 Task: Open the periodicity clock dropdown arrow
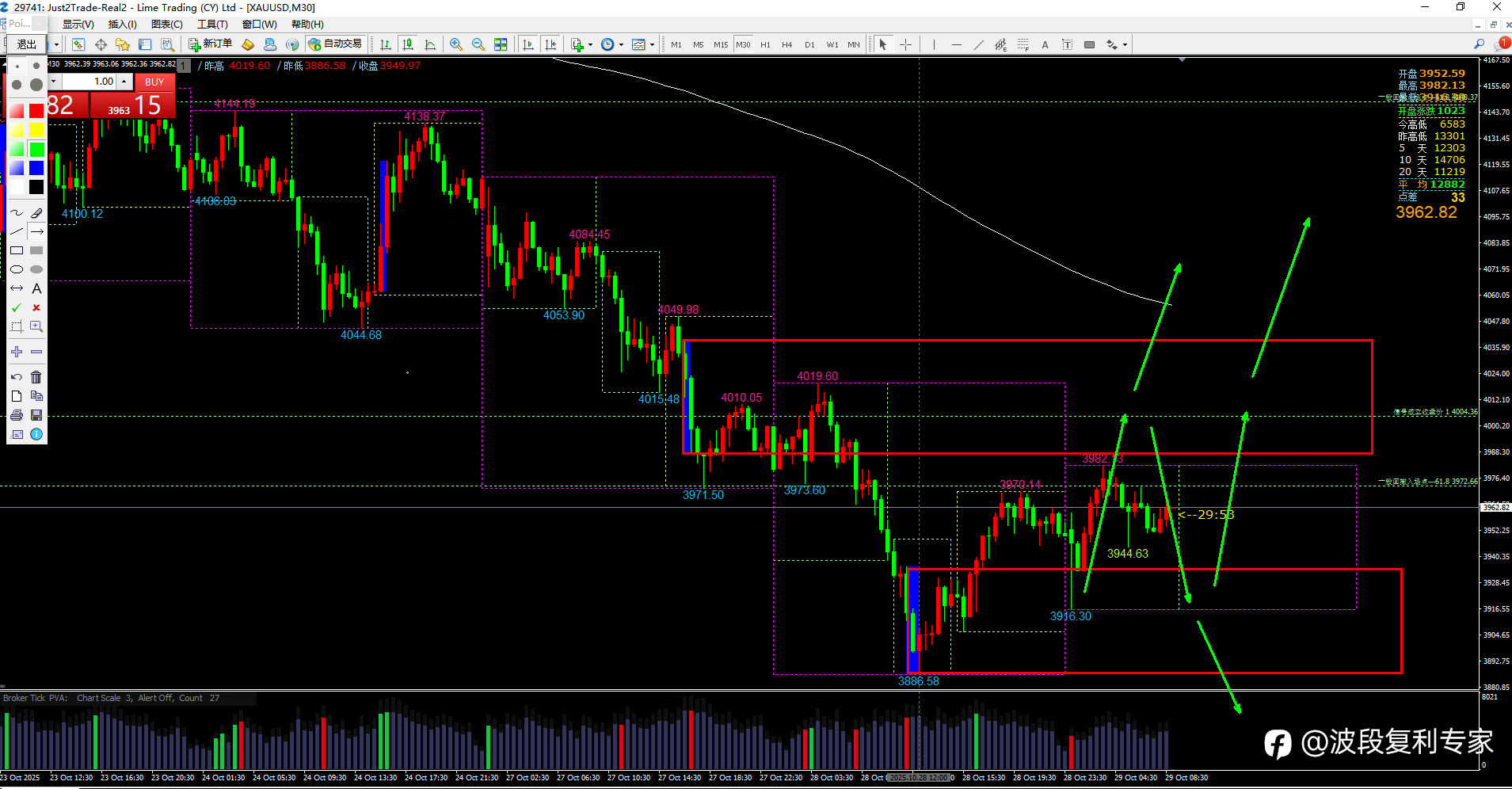pos(621,44)
